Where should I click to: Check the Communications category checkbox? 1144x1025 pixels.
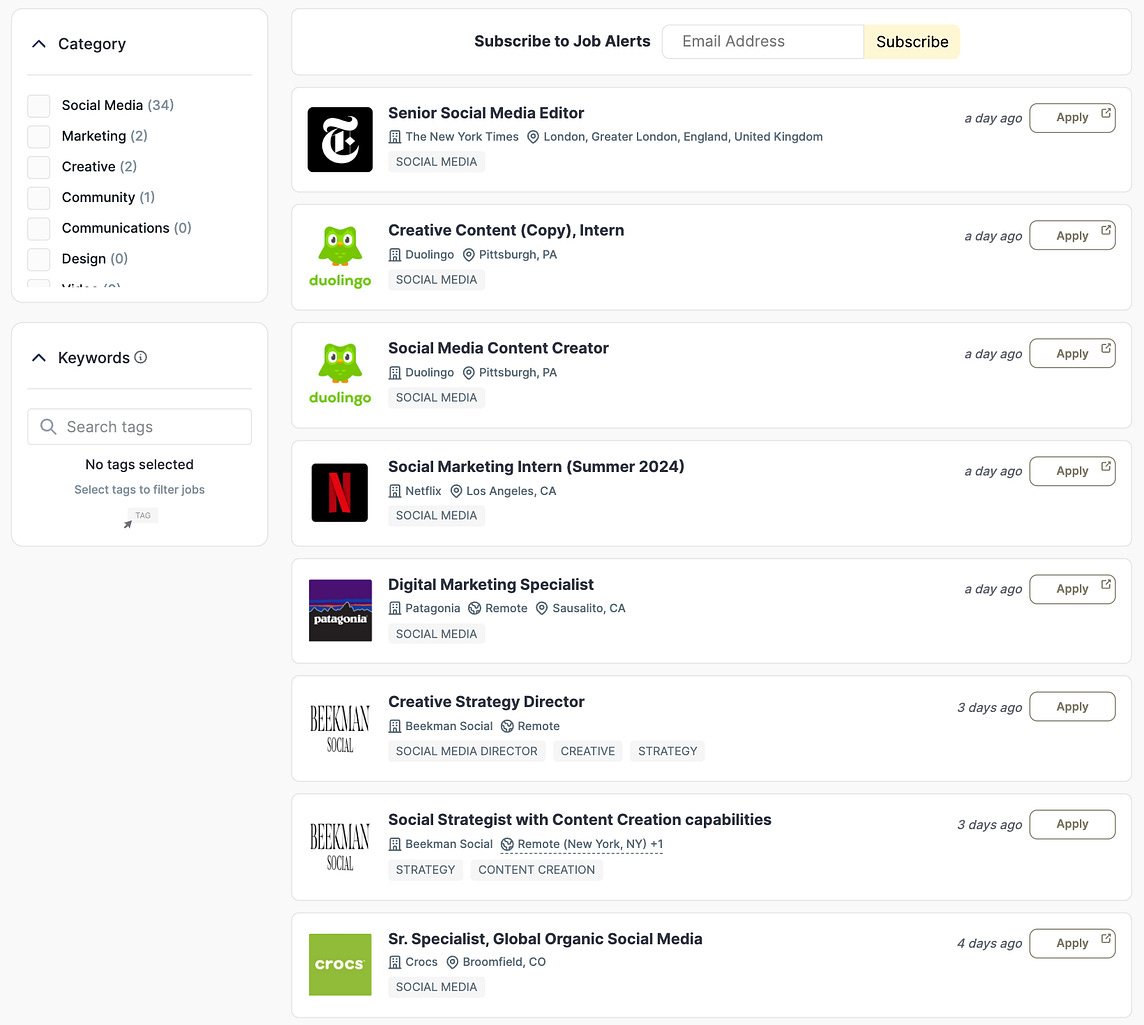pos(39,228)
